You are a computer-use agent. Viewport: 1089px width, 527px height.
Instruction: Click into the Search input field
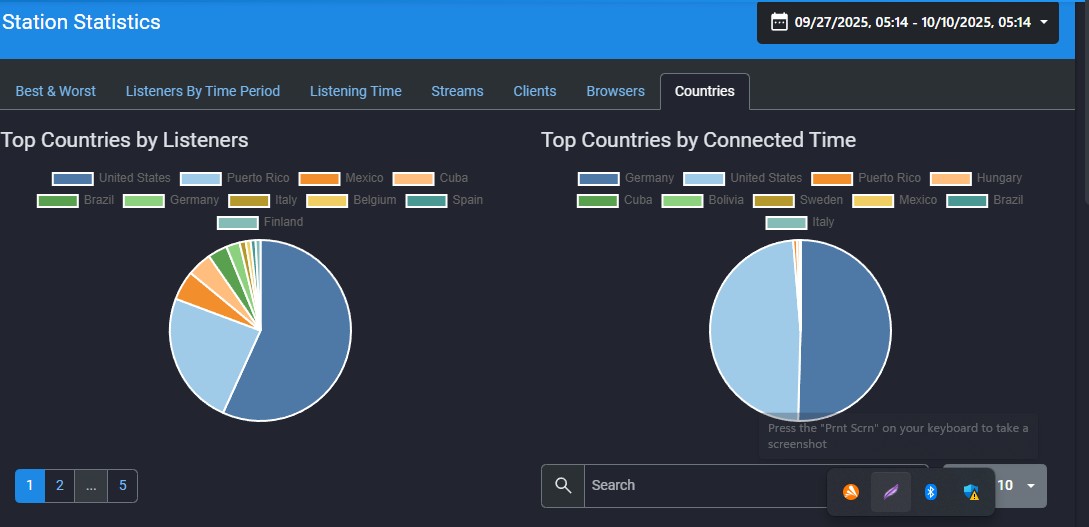(x=700, y=485)
